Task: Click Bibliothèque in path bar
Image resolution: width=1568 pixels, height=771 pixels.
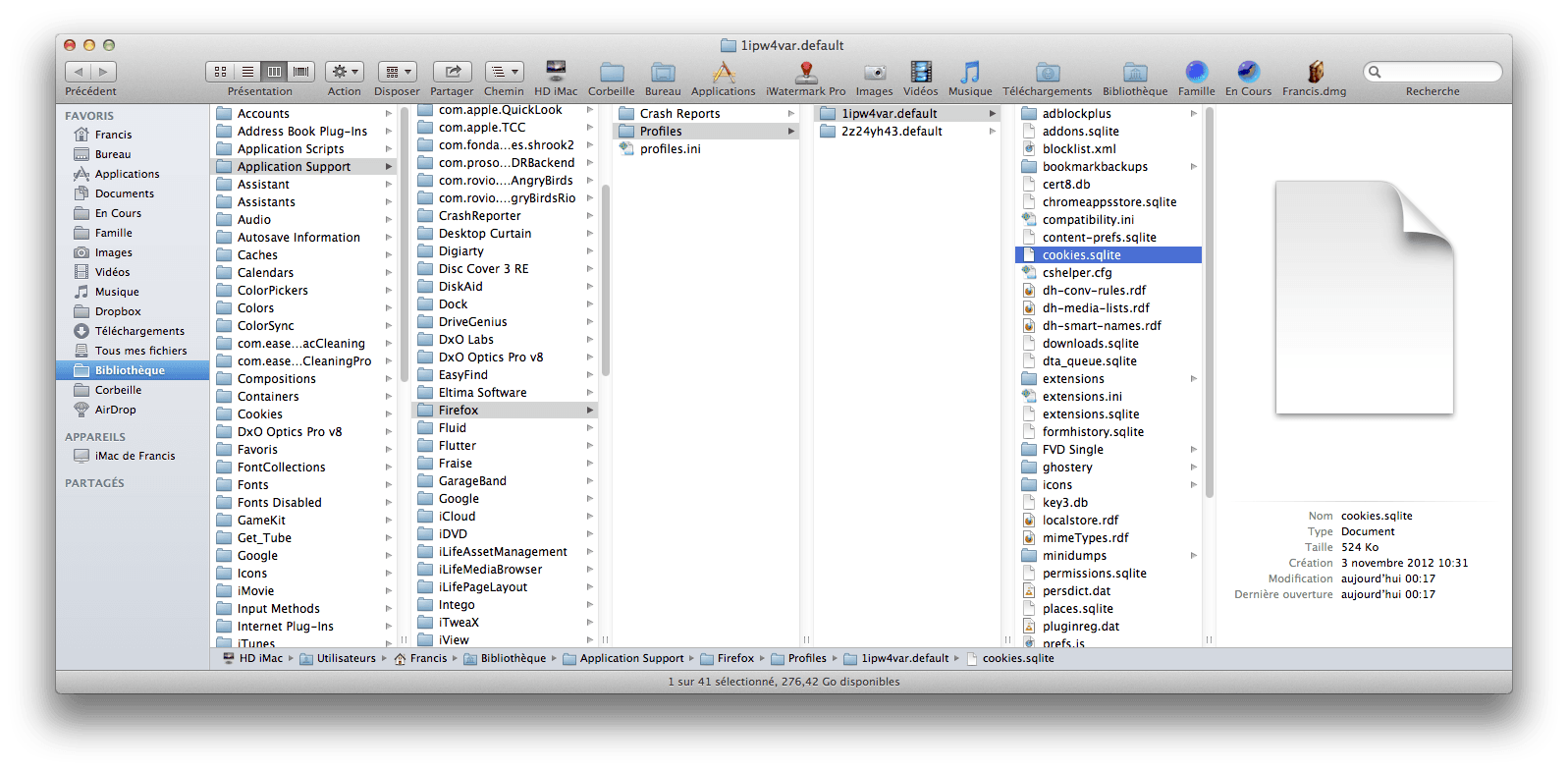Action: pos(505,659)
